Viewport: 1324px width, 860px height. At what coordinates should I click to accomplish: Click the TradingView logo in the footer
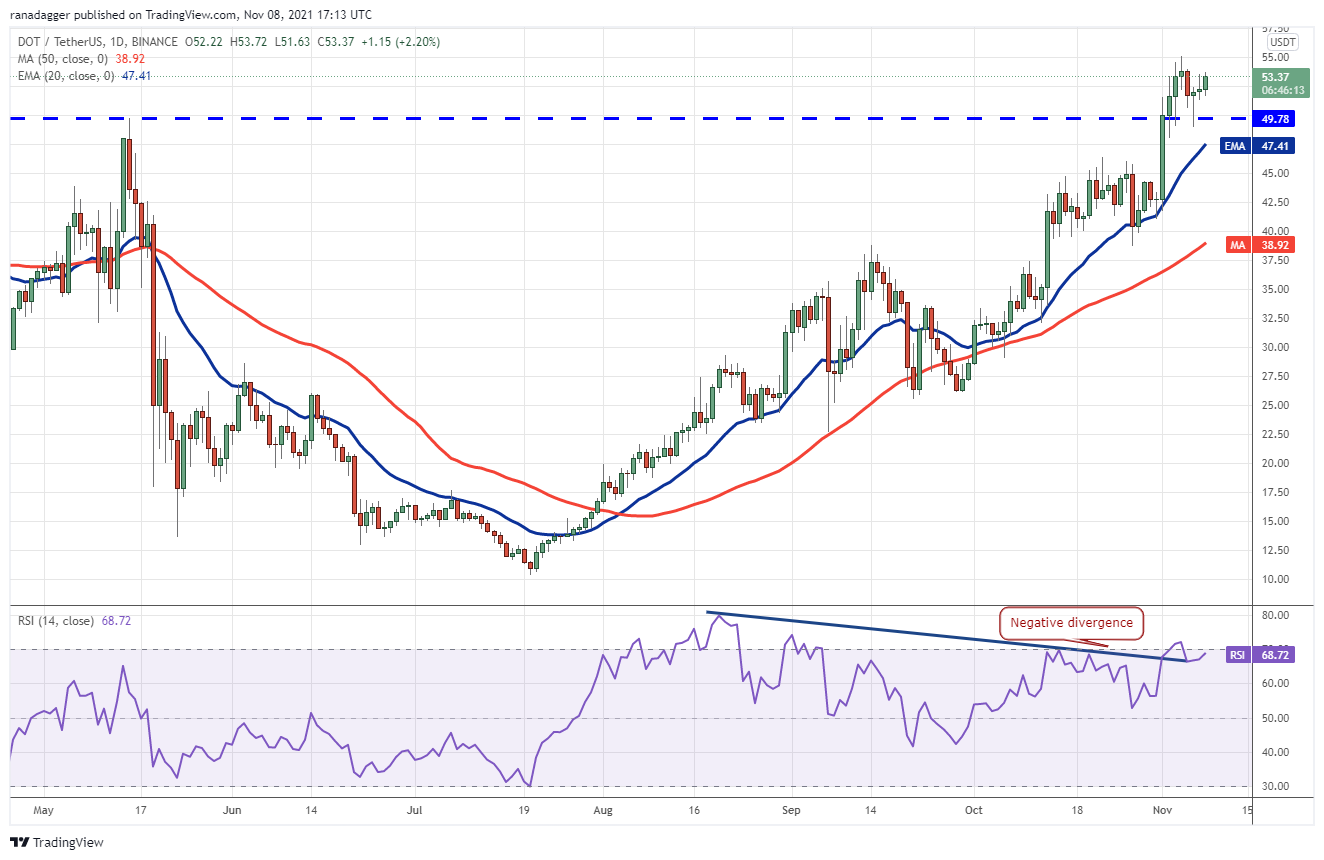point(57,842)
